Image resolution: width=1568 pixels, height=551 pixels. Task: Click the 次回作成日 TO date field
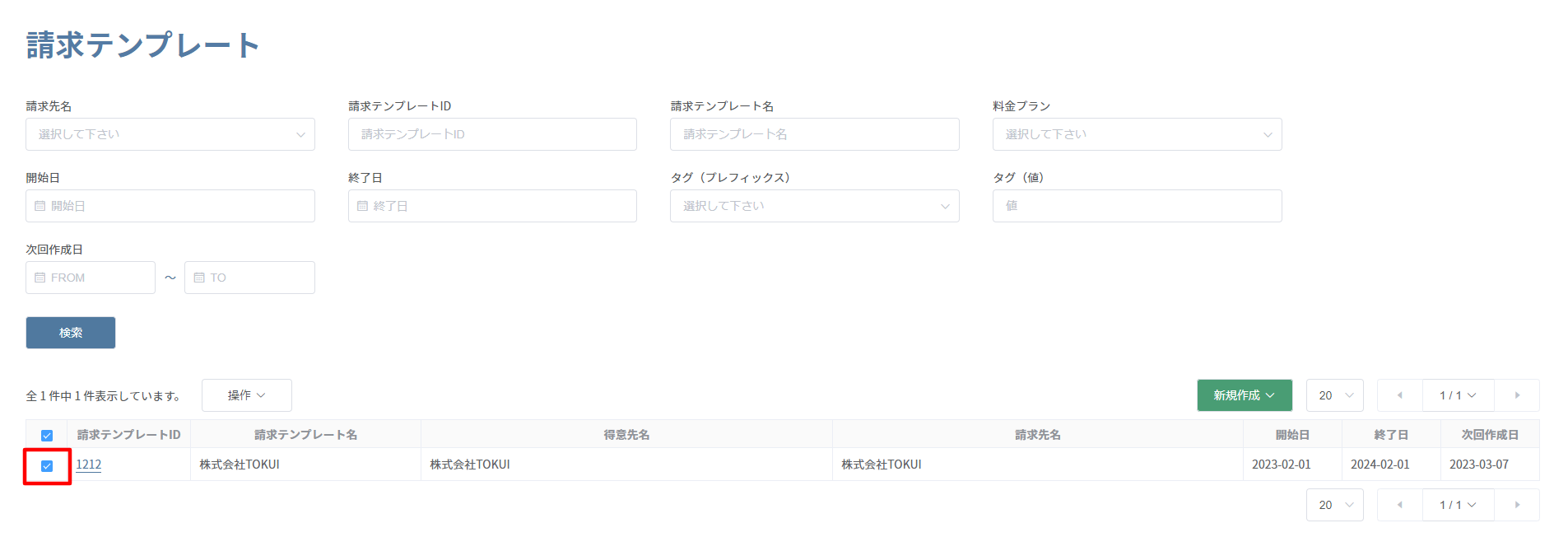pyautogui.click(x=249, y=278)
